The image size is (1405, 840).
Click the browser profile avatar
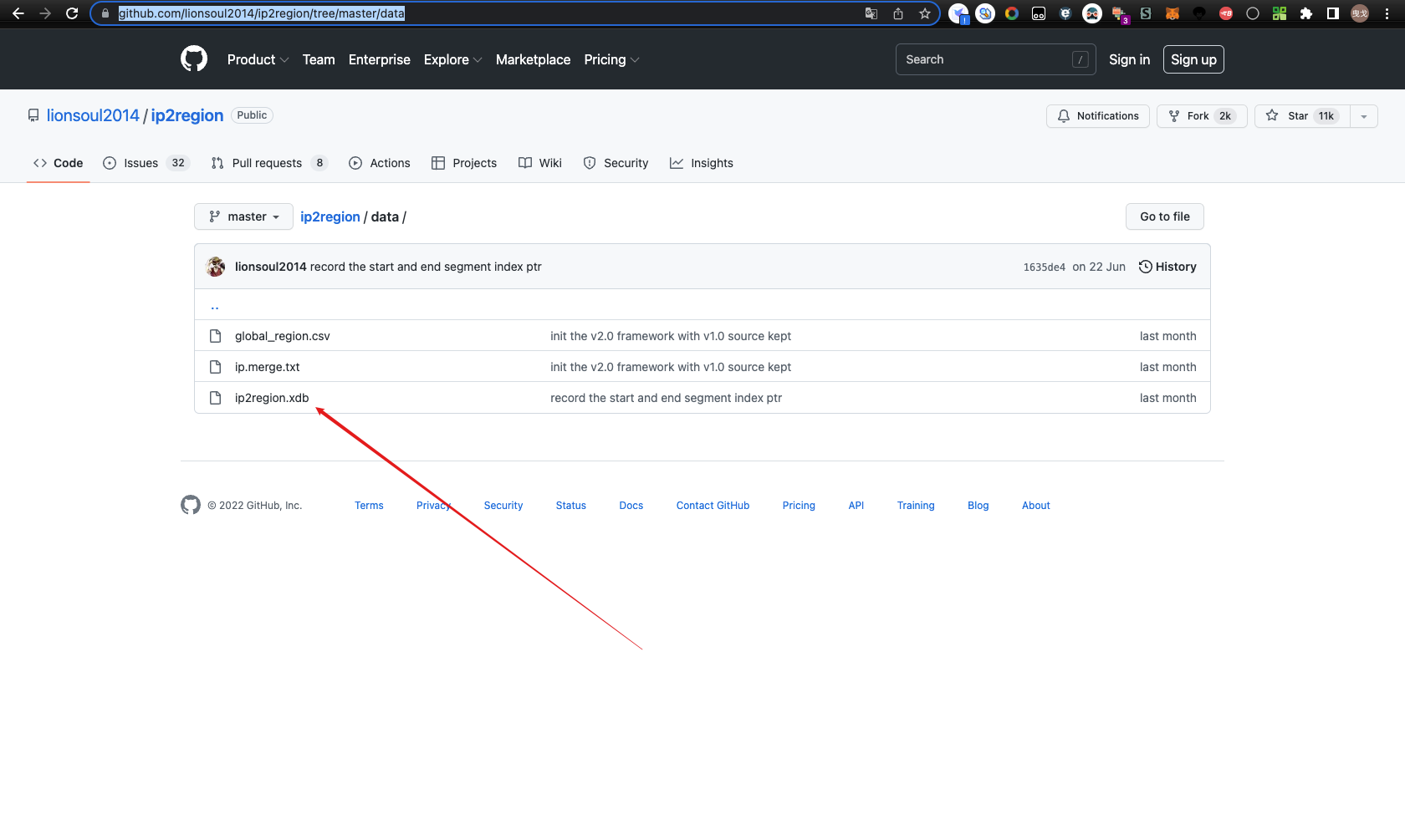1360,13
